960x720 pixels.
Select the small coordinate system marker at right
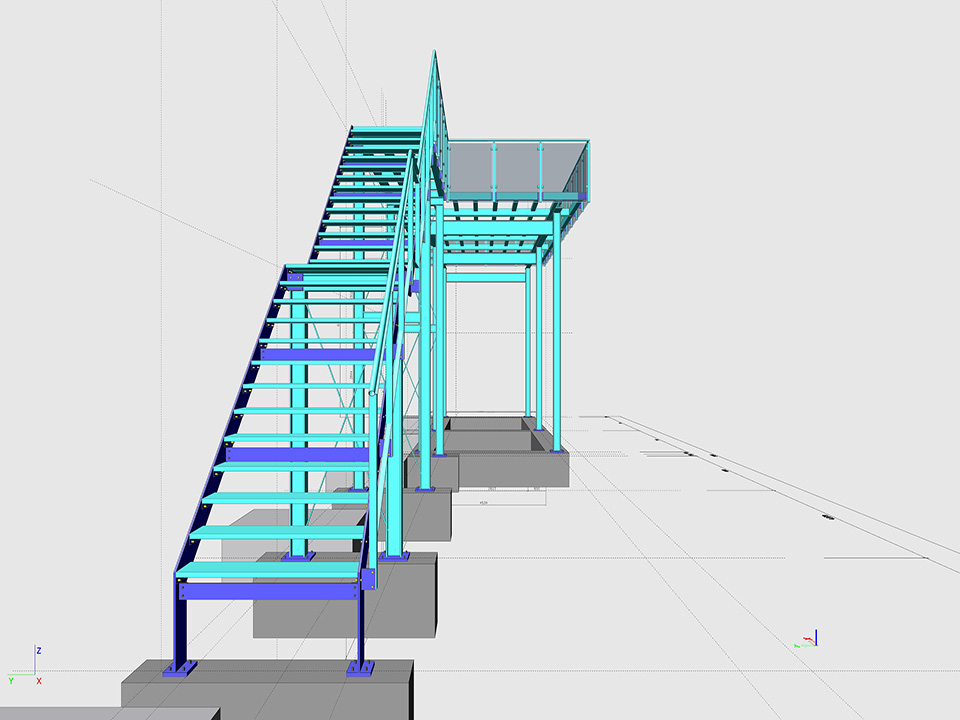point(811,640)
